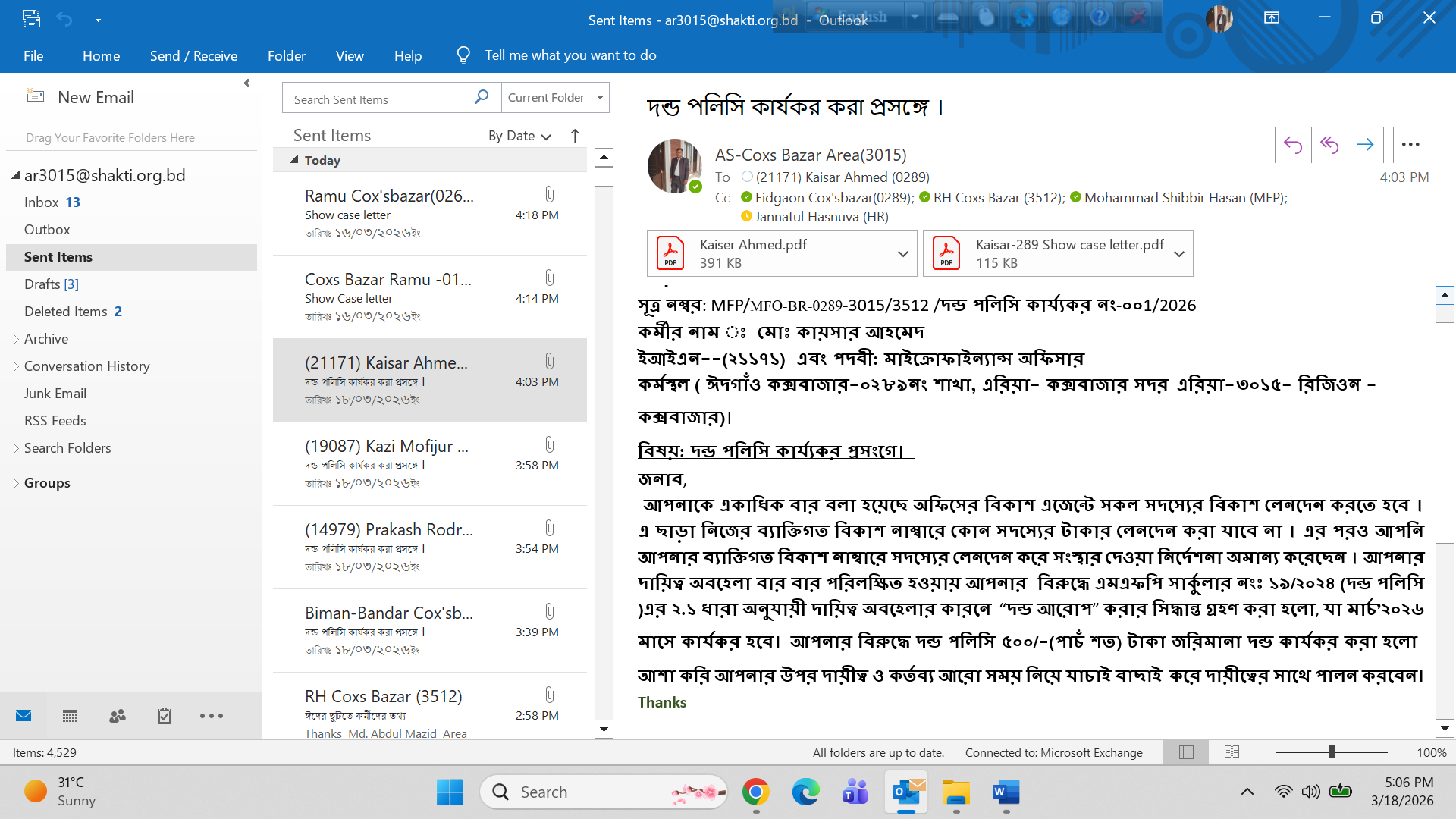The height and width of the screenshot is (819, 1456).
Task: Toggle sort order arrow in Sent Items
Action: (x=575, y=136)
